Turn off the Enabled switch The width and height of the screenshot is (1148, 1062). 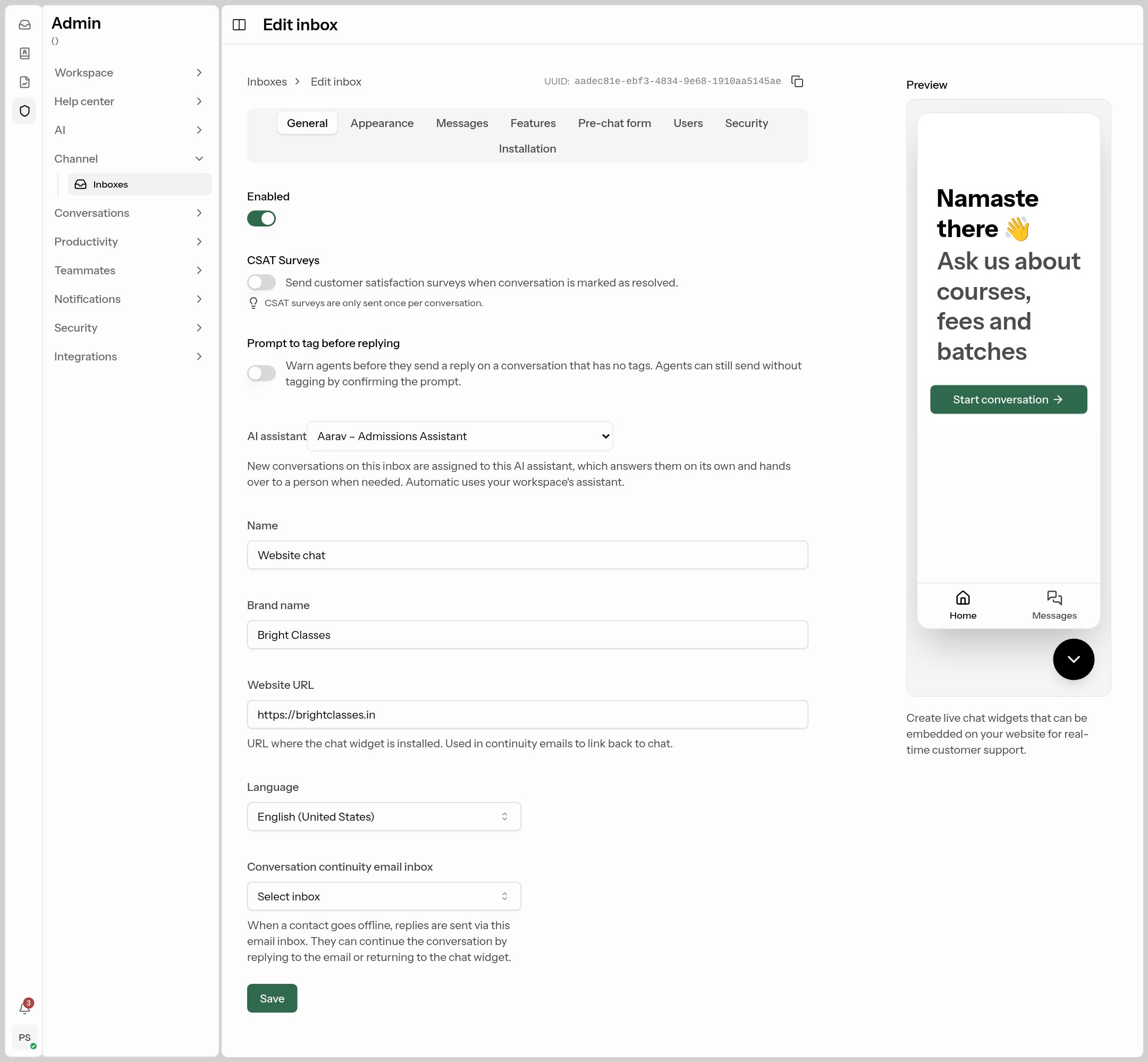pyautogui.click(x=261, y=218)
